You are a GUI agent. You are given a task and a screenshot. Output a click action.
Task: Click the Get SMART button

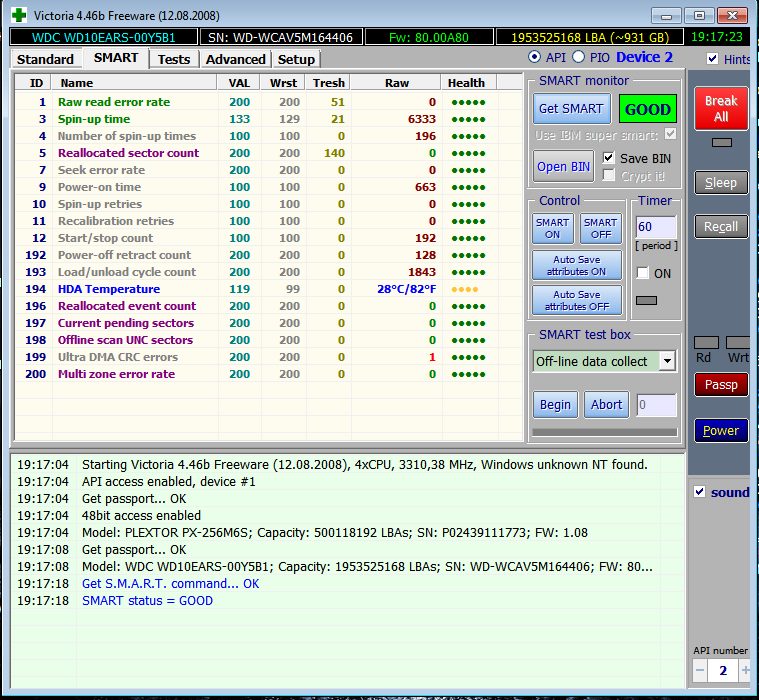pos(571,108)
